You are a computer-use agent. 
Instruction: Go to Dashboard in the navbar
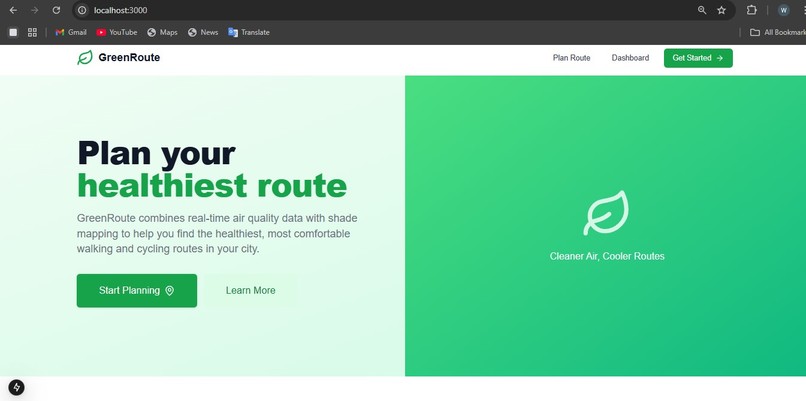(630, 58)
